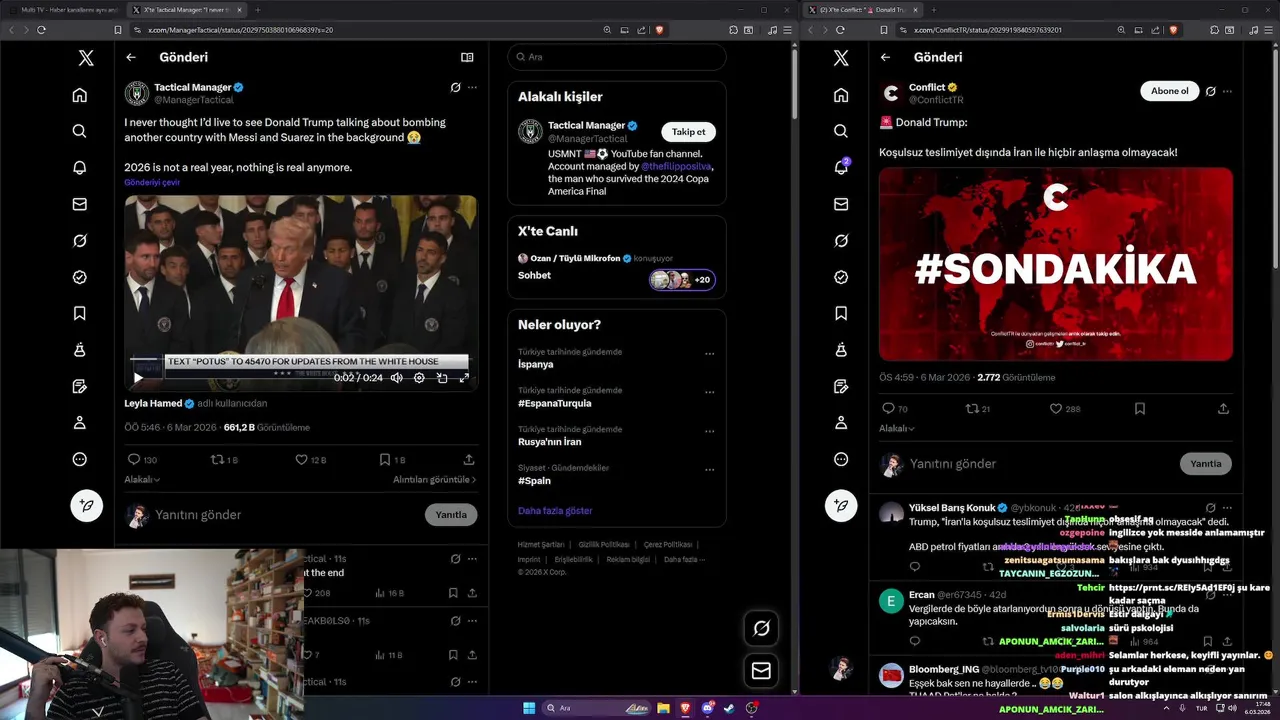
Task: Open video settings gear
Action: tap(419, 378)
